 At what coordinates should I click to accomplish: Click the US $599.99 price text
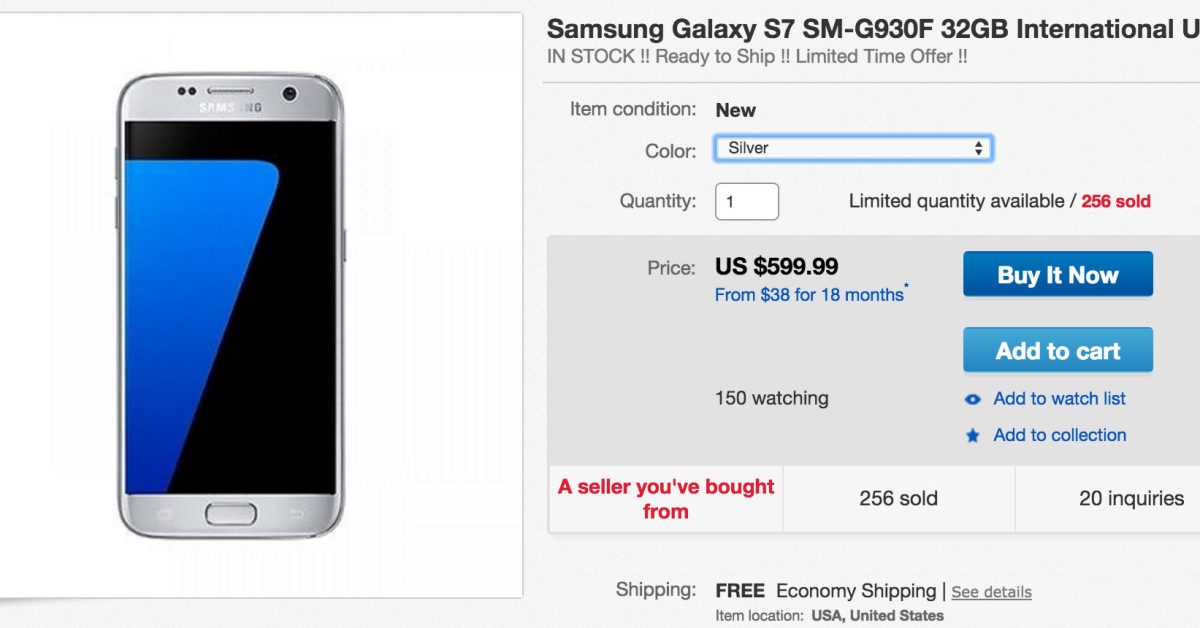777,267
